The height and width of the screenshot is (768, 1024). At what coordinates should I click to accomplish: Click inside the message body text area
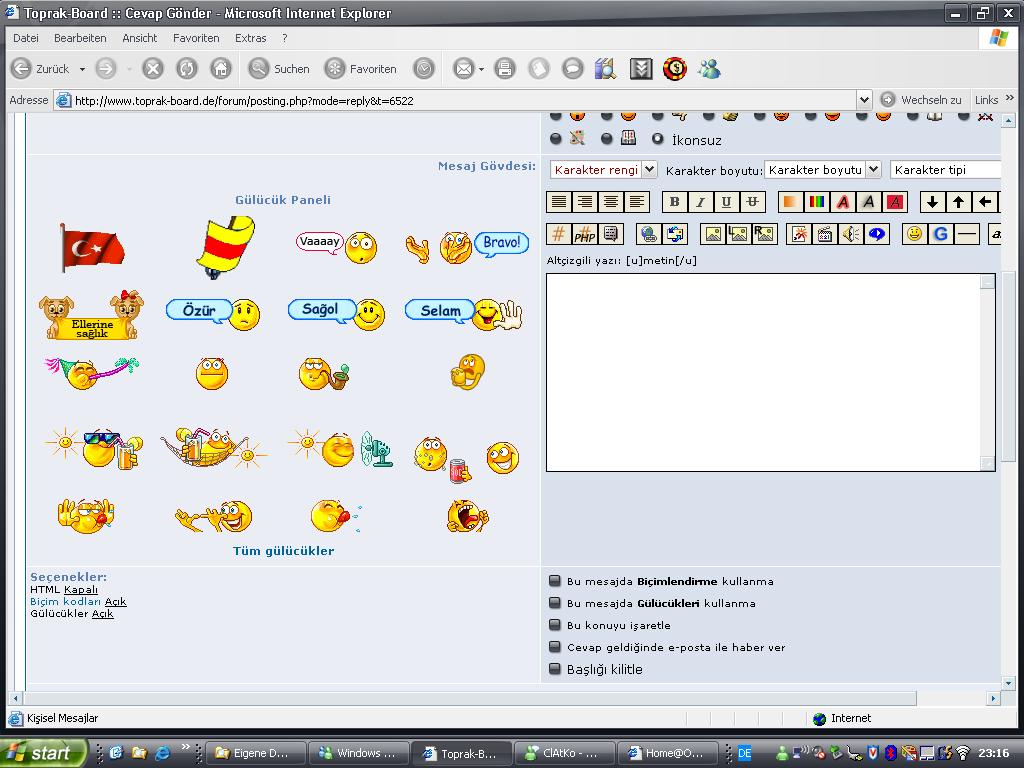[x=765, y=370]
